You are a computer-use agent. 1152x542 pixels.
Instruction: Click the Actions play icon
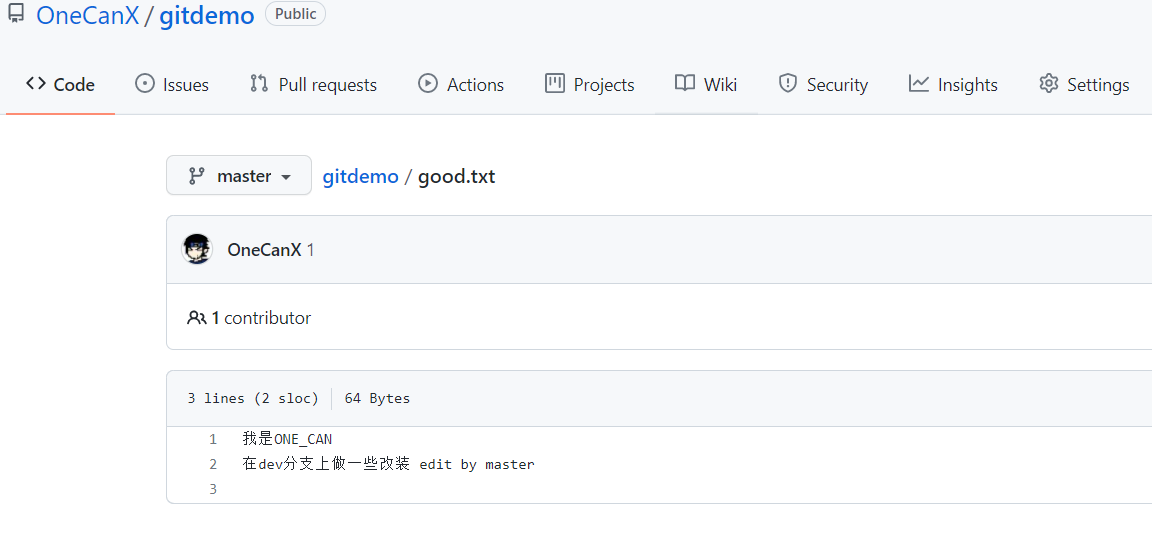tap(428, 84)
